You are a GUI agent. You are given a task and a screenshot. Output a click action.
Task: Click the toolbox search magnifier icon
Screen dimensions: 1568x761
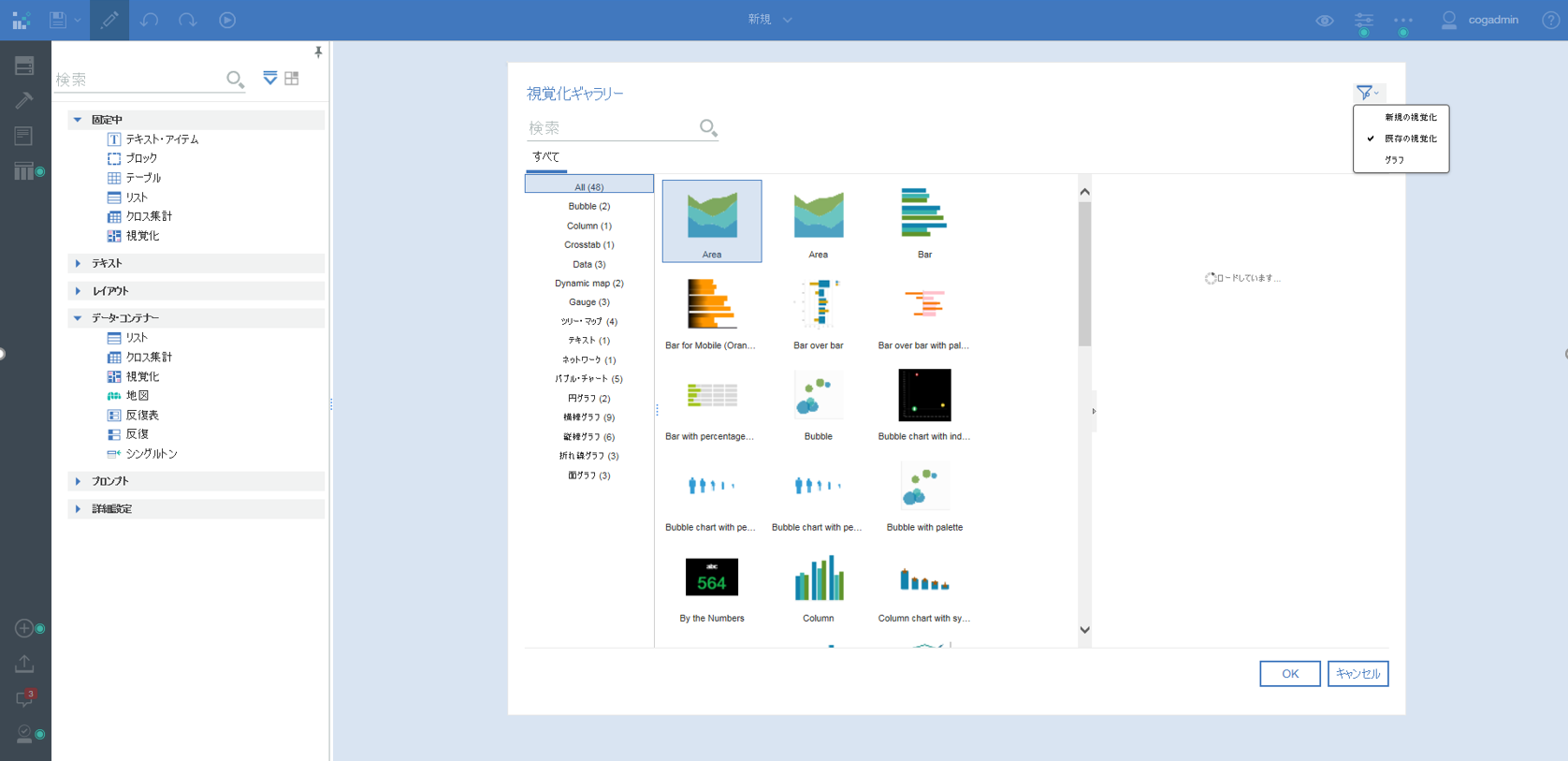click(x=235, y=80)
